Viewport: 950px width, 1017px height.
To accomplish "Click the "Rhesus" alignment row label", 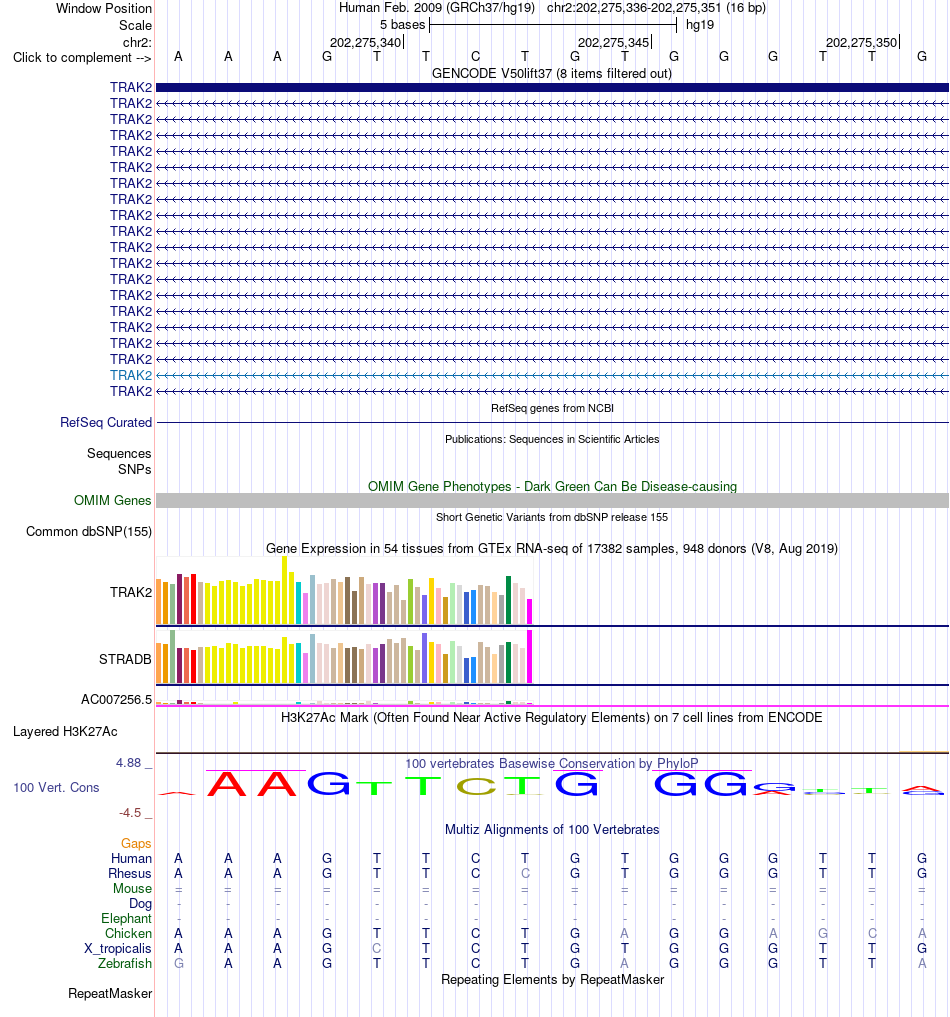I will click(x=130, y=873).
